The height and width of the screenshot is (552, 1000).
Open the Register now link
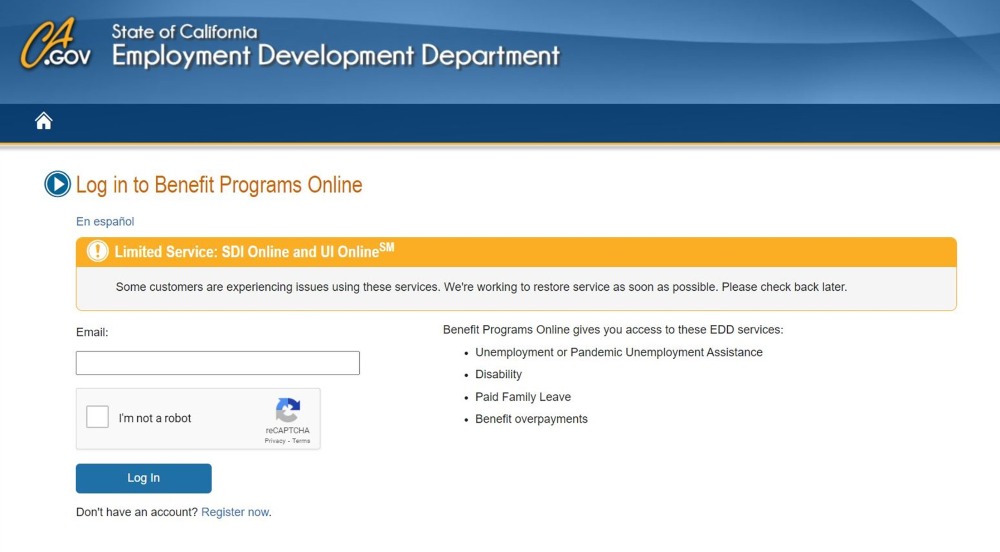click(235, 512)
